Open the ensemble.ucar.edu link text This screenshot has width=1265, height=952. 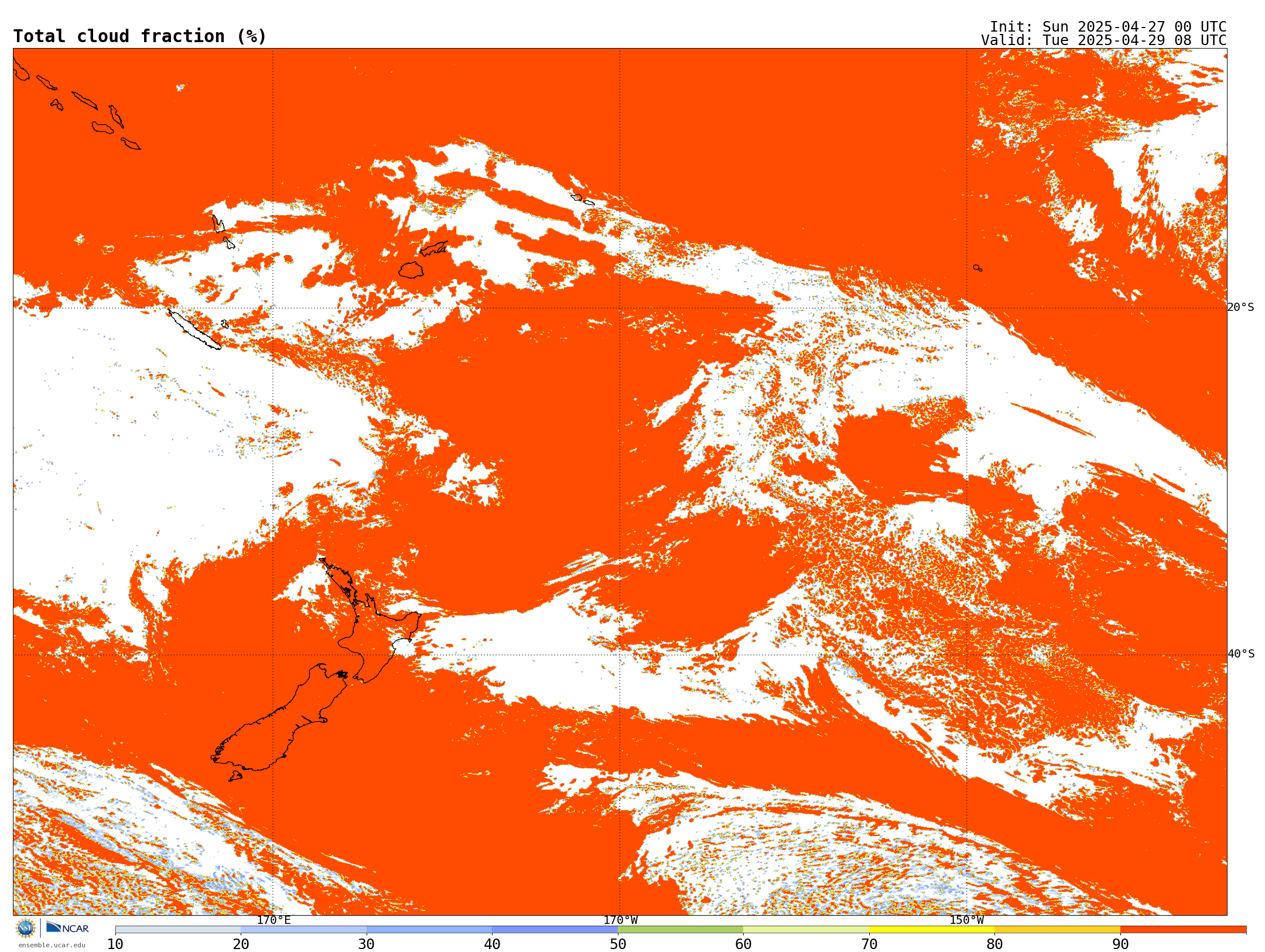tap(52, 945)
